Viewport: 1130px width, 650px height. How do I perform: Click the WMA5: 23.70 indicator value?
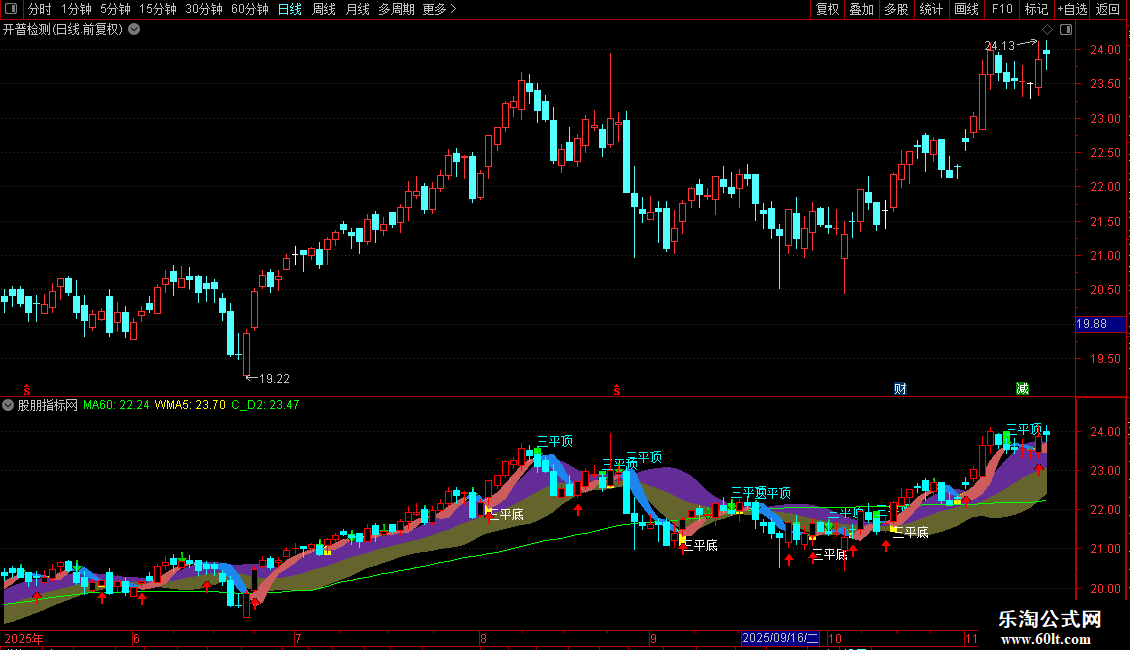pos(190,405)
